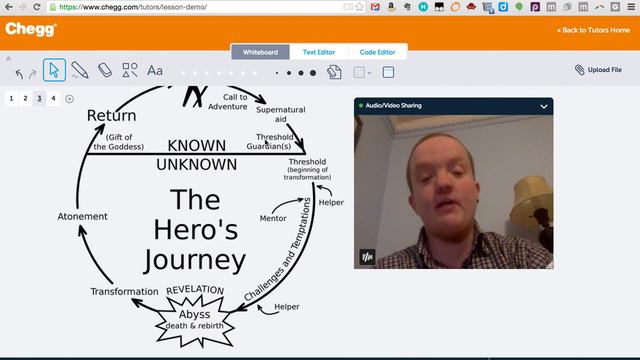The height and width of the screenshot is (360, 640).
Task: Choose the smallest stroke size dot
Action: 277,73
